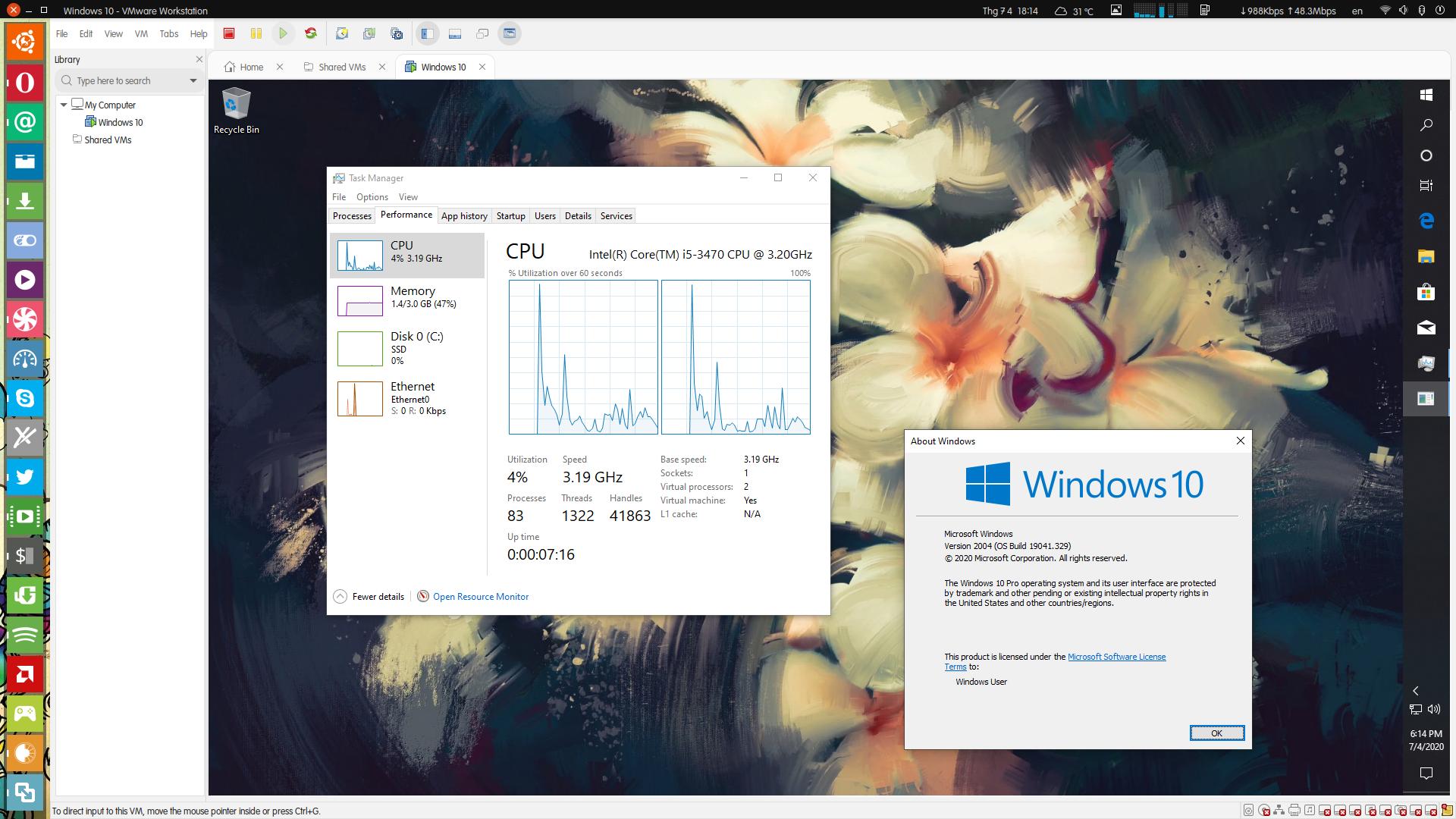
Task: Click the printer status bar icon
Action: pos(1294,811)
